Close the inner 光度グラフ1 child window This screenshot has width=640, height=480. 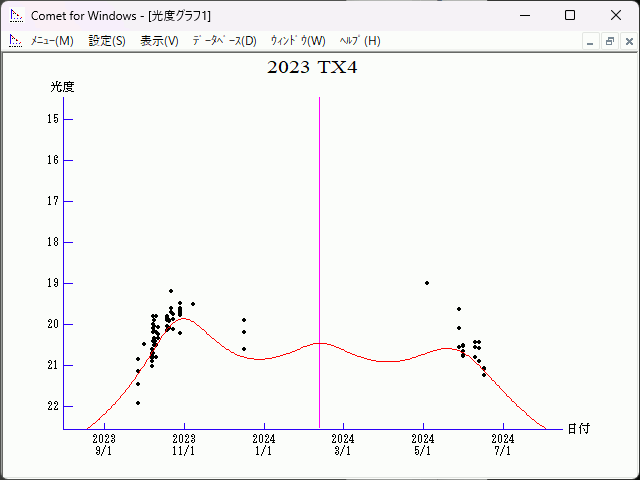629,41
